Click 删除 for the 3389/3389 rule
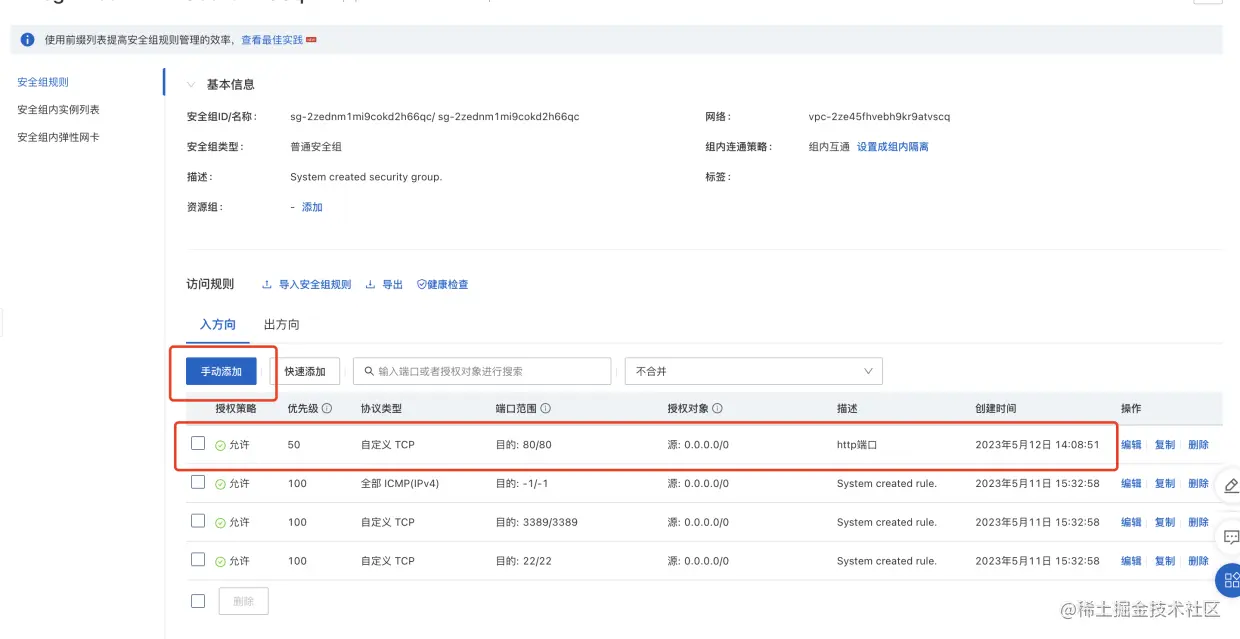The image size is (1240, 639). pyautogui.click(x=1198, y=523)
